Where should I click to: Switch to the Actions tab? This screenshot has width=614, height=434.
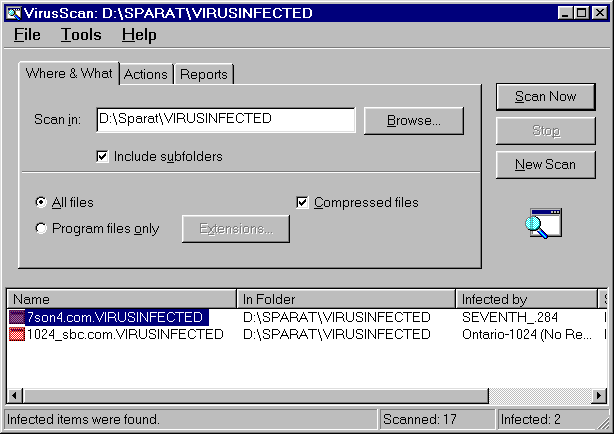pos(146,74)
